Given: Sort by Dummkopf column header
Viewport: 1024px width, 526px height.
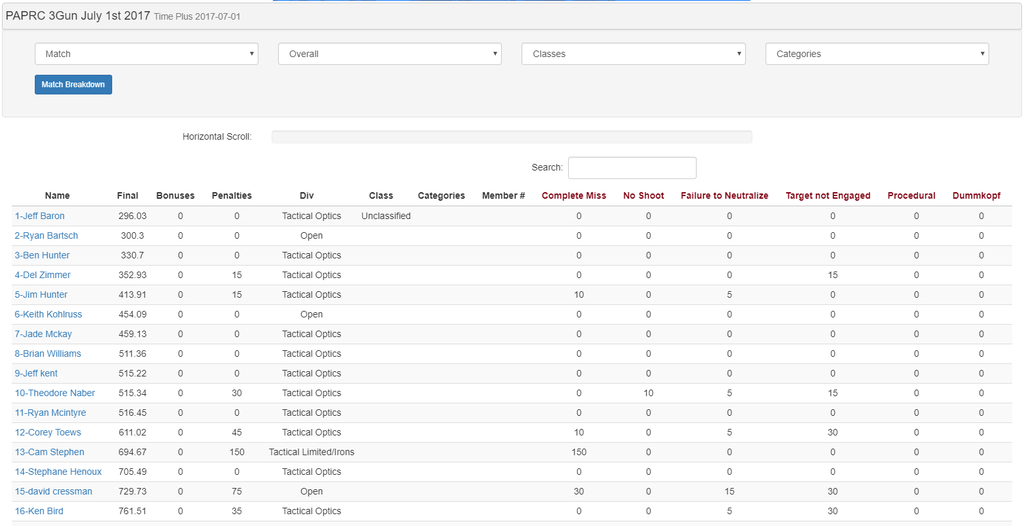Looking at the screenshot, I should (x=976, y=195).
